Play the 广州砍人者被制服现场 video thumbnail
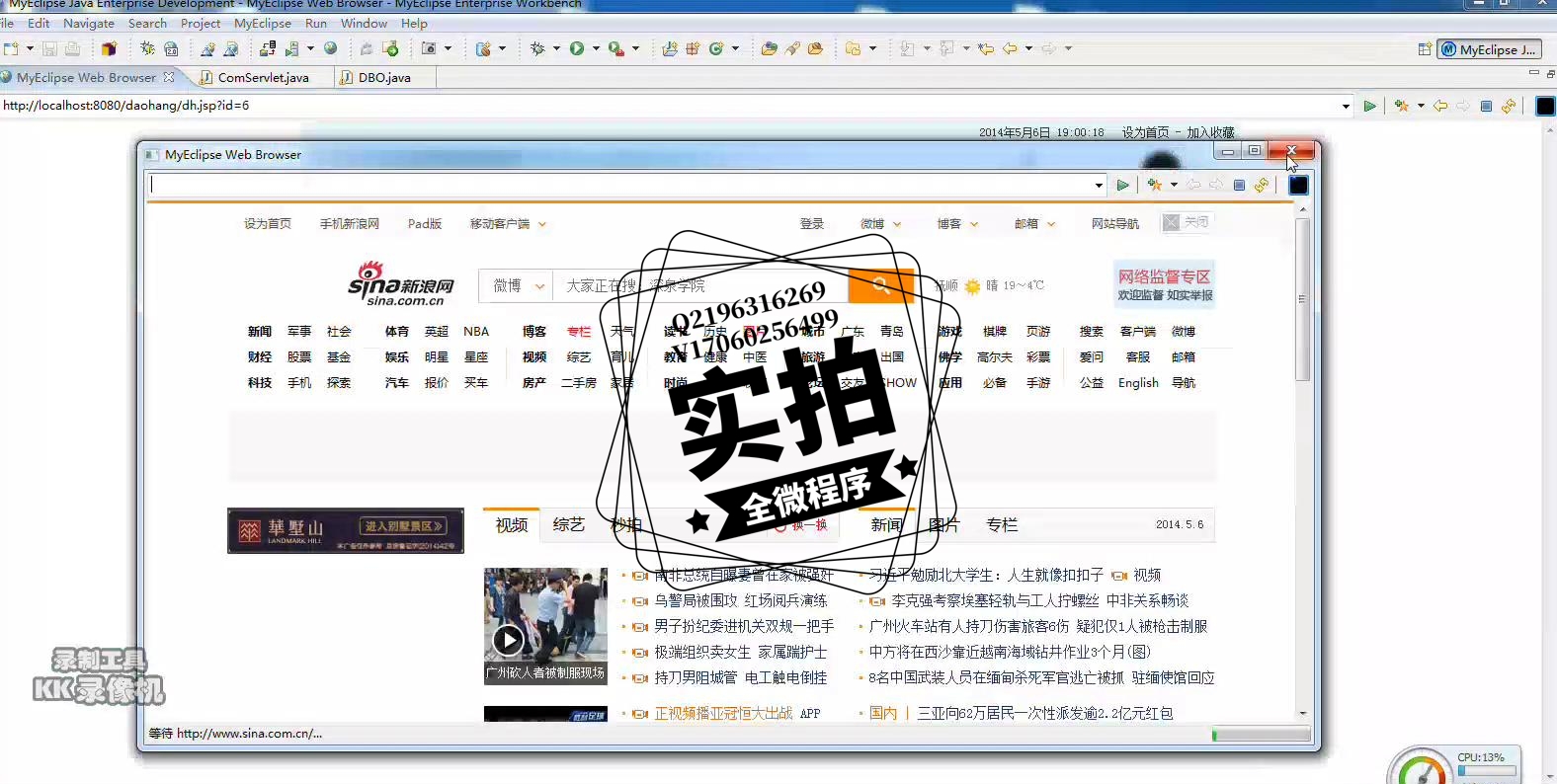This screenshot has width=1557, height=784. [545, 626]
